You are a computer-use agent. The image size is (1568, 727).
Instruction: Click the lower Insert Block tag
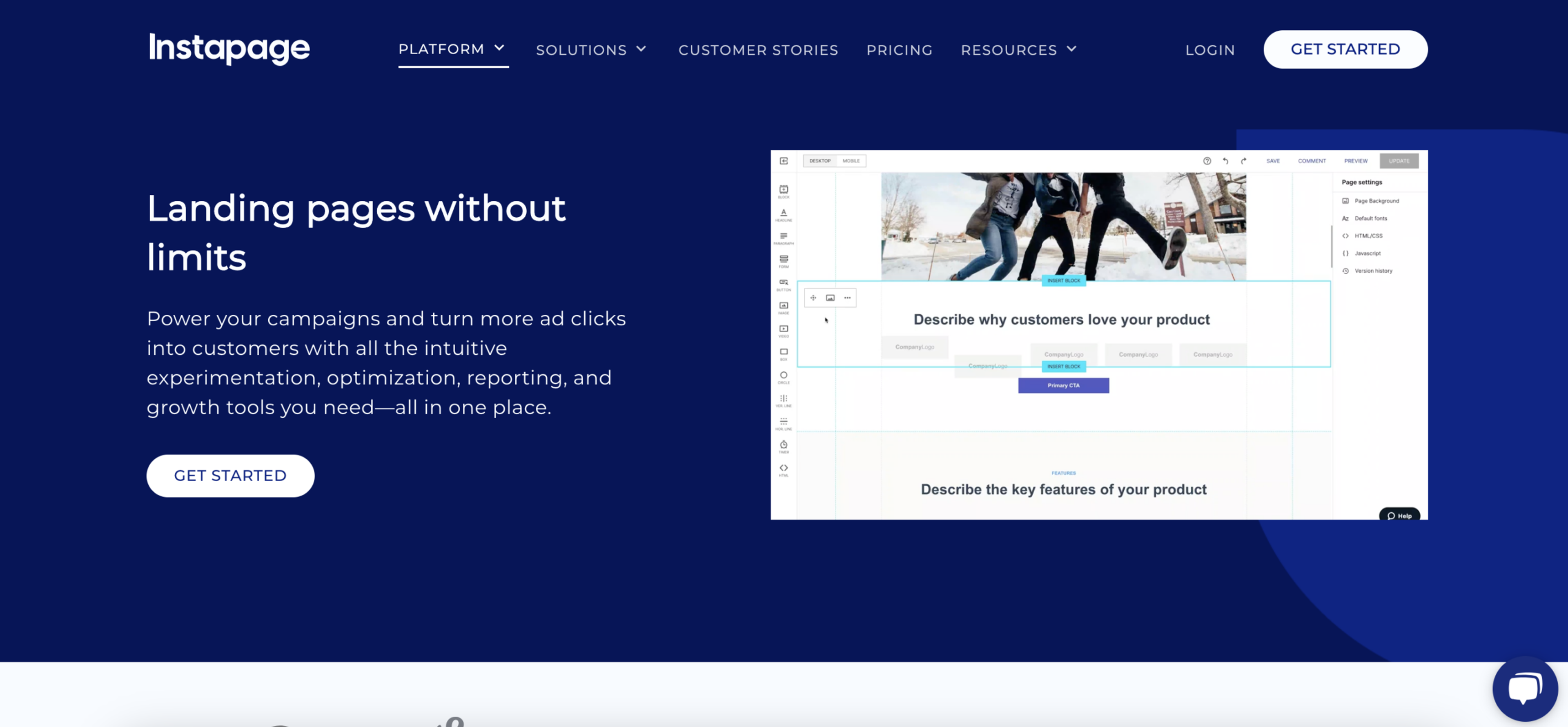pyautogui.click(x=1063, y=366)
